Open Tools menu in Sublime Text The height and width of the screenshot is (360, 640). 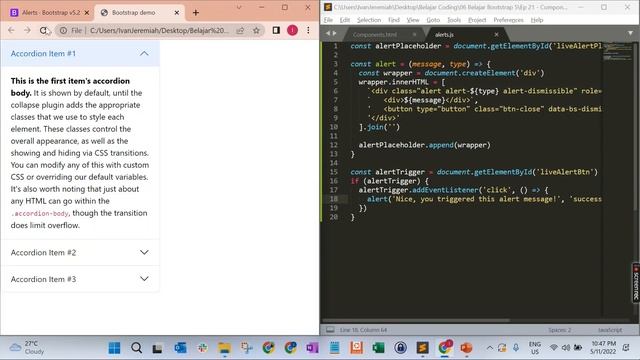pos(454,20)
